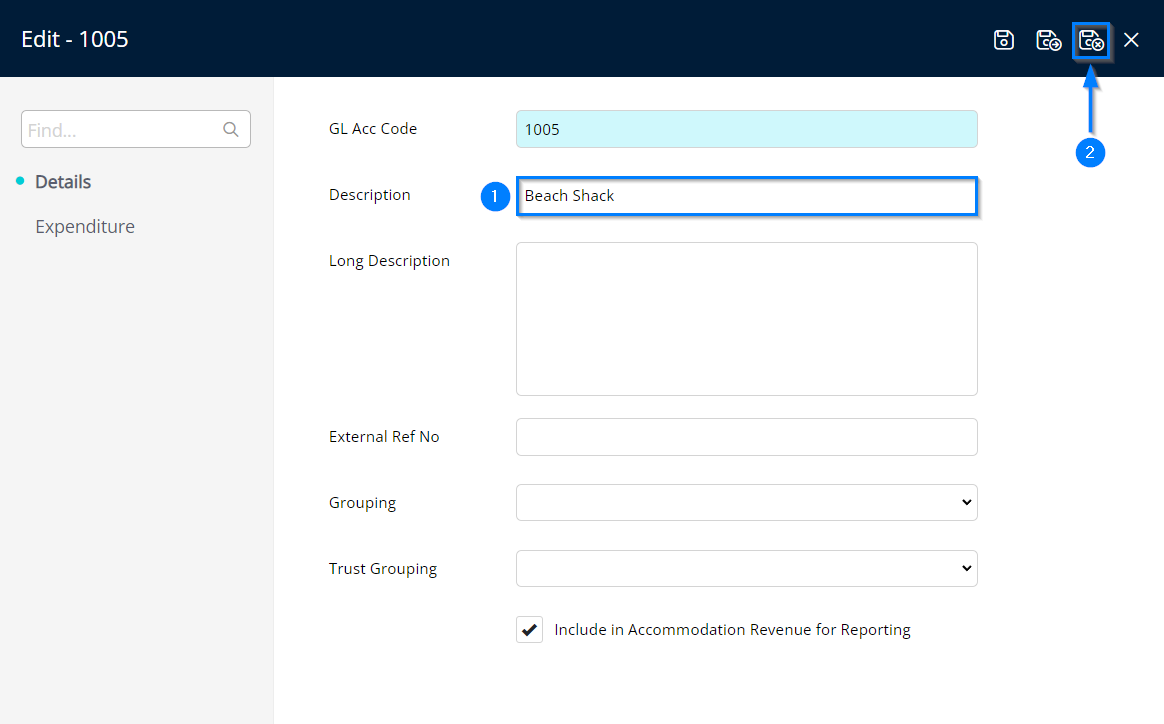
Task: Click the Save icon in header
Action: coord(1004,40)
